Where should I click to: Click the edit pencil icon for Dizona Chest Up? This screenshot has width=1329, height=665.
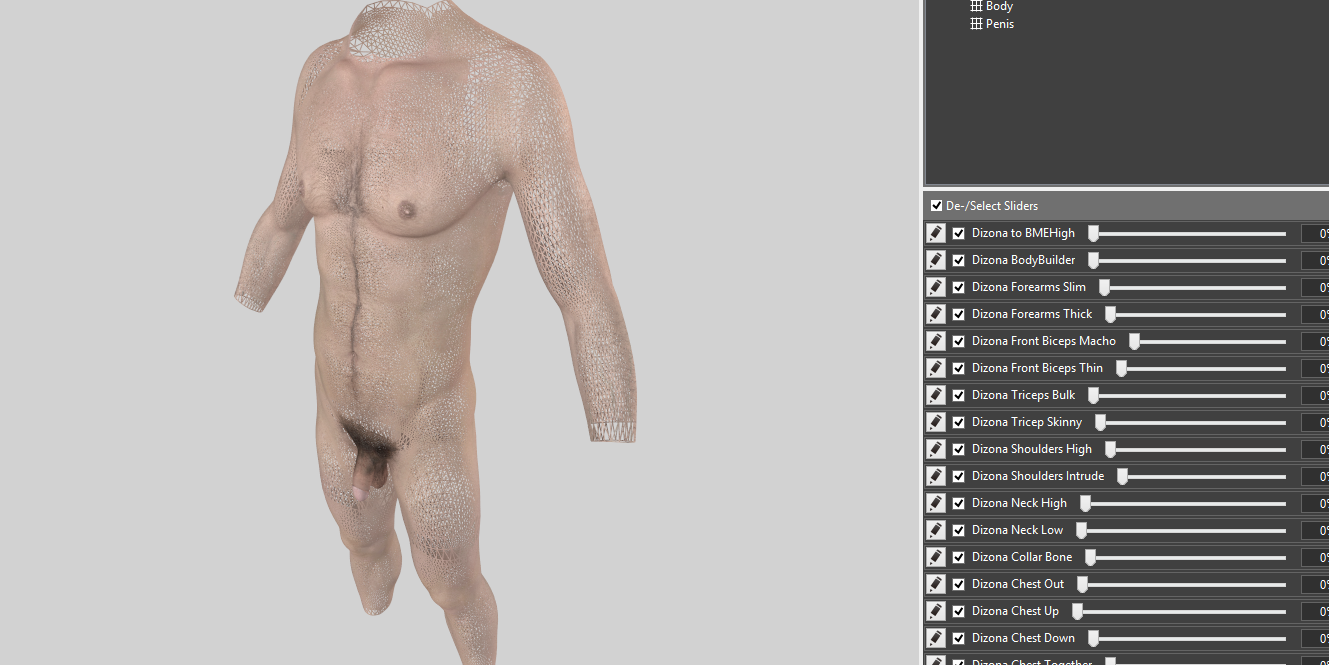935,611
